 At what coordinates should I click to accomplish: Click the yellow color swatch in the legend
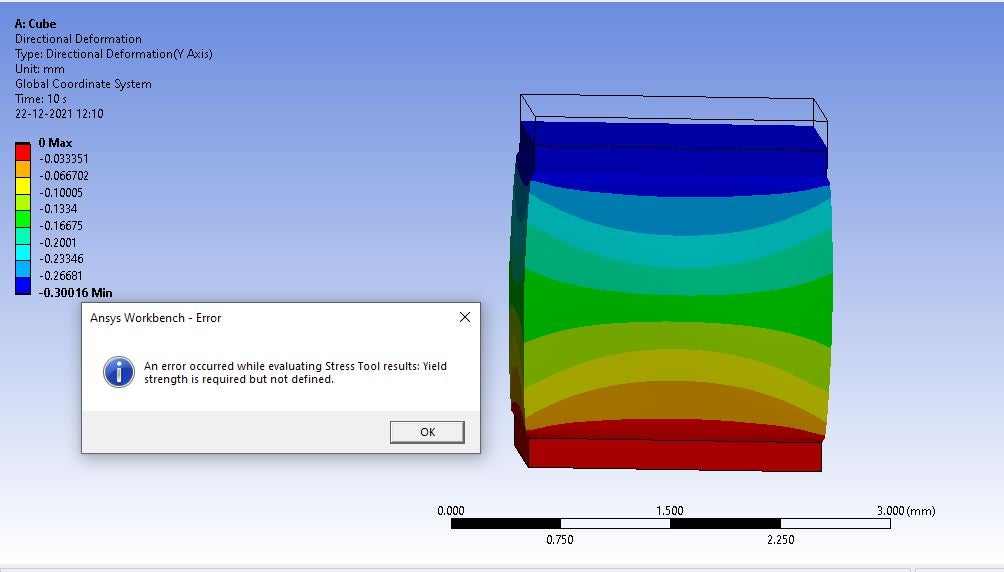pos(23,186)
